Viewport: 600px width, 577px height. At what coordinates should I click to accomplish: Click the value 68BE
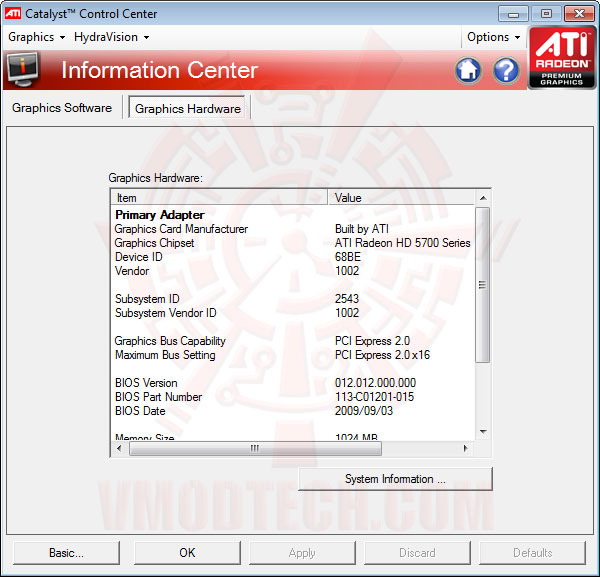coord(348,257)
